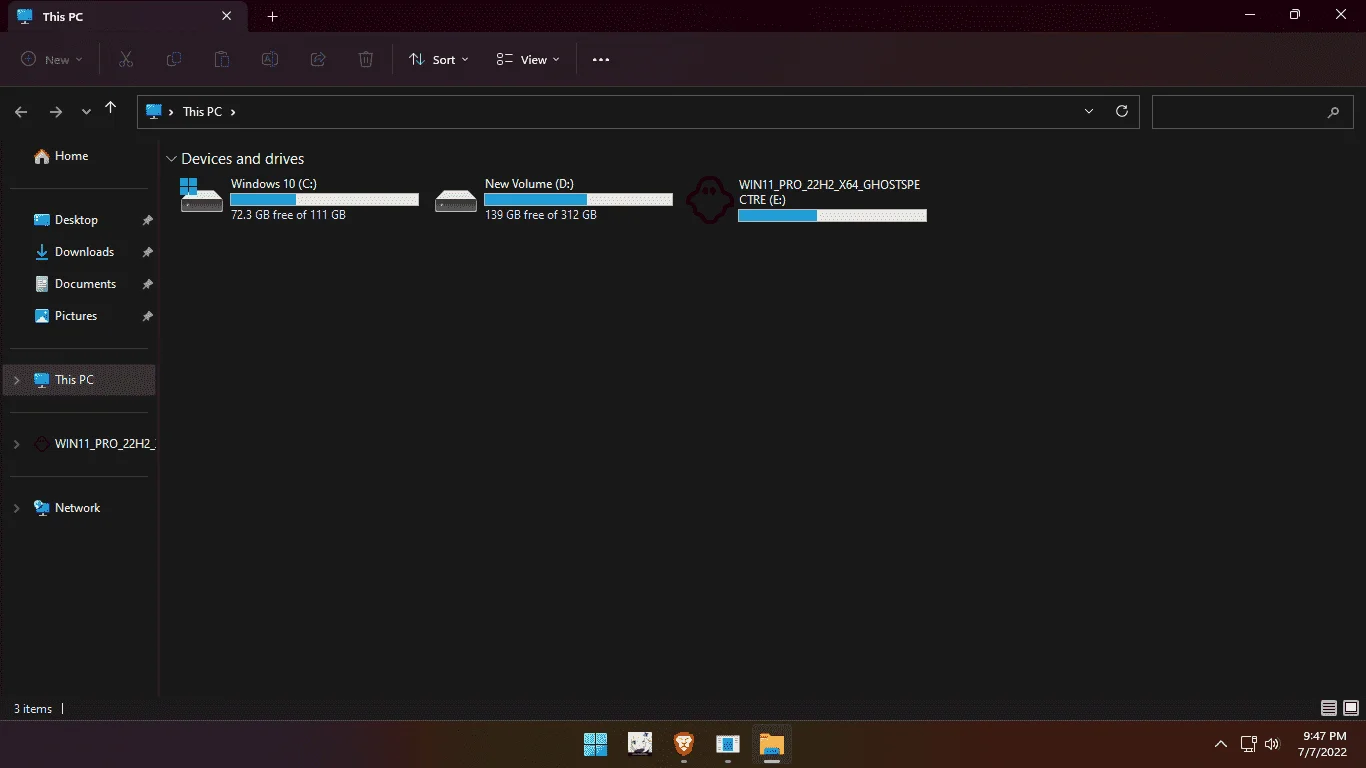Open Pictures in quick access

click(x=78, y=316)
